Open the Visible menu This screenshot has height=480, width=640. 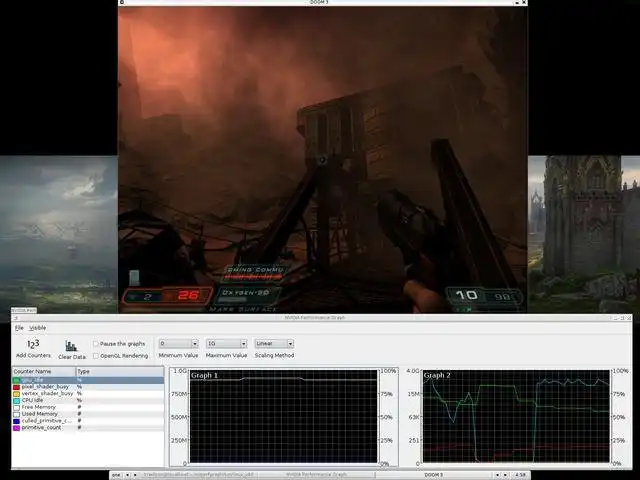click(x=38, y=328)
